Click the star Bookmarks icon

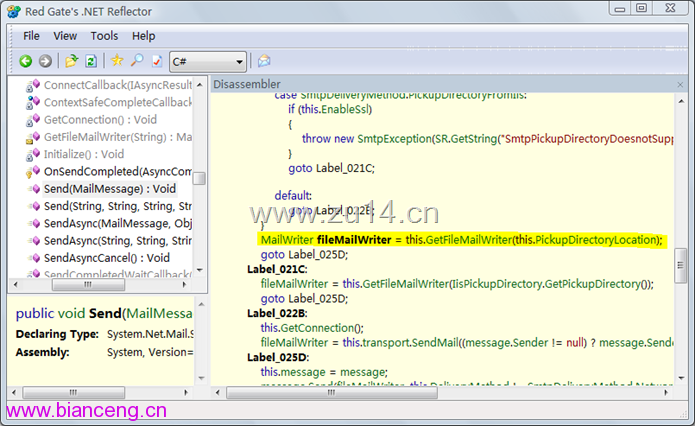[x=117, y=60]
